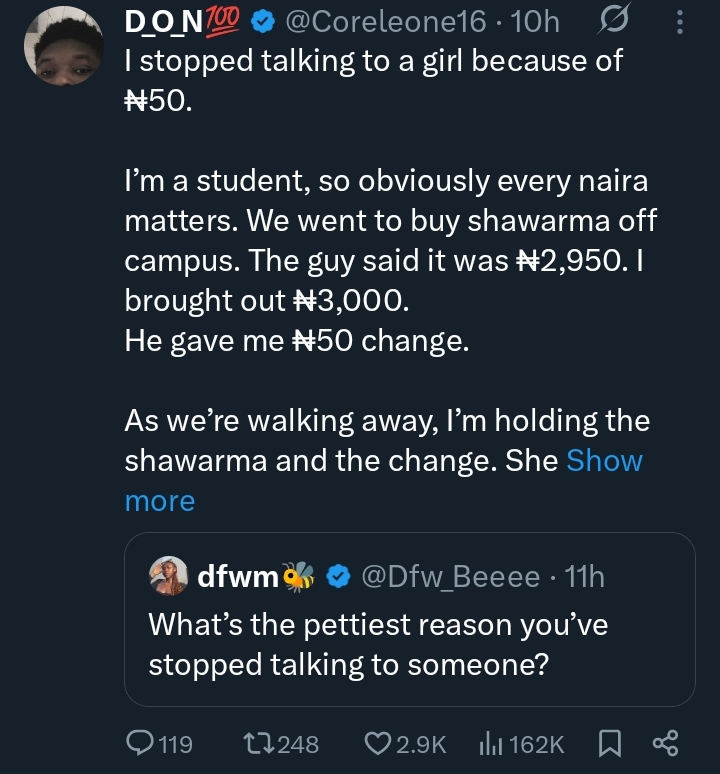
Task: Expand the tweet with Show more
Action: point(604,461)
